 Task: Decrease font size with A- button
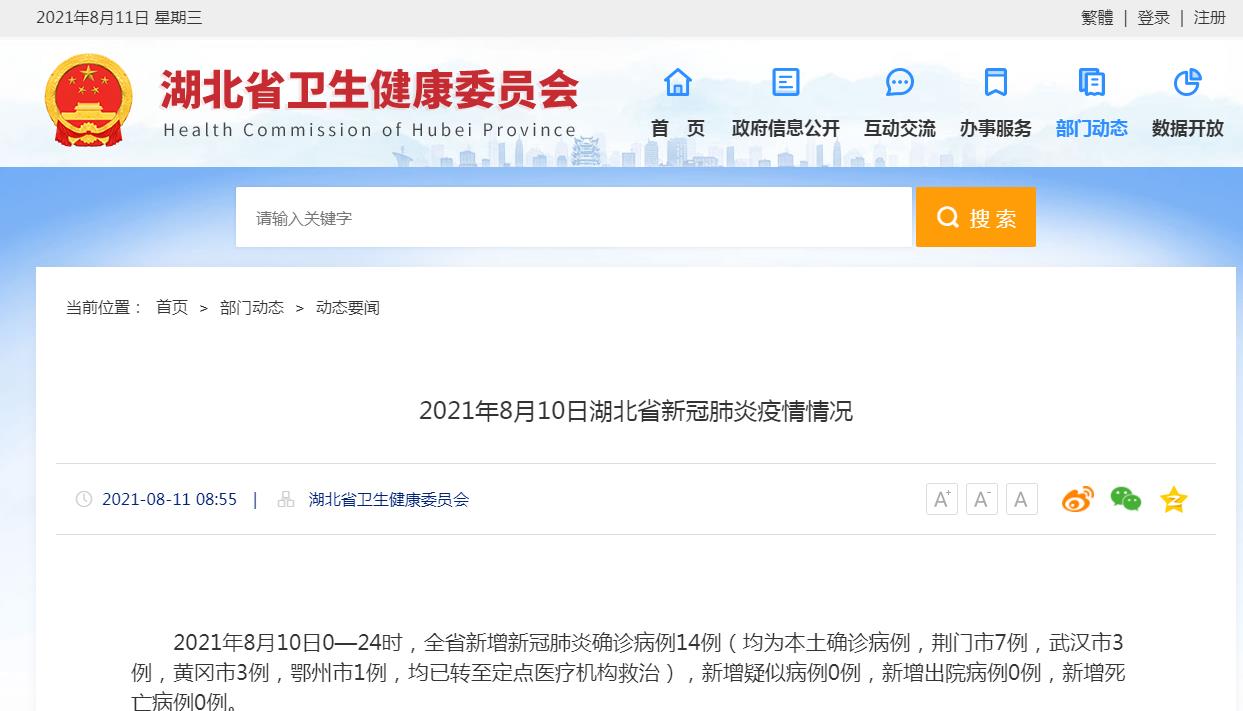pyautogui.click(x=981, y=499)
